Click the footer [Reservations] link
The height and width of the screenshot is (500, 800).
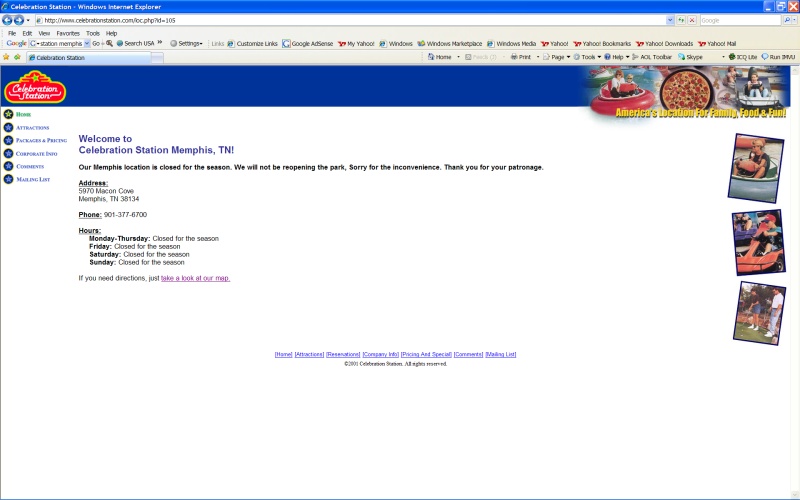tap(343, 355)
